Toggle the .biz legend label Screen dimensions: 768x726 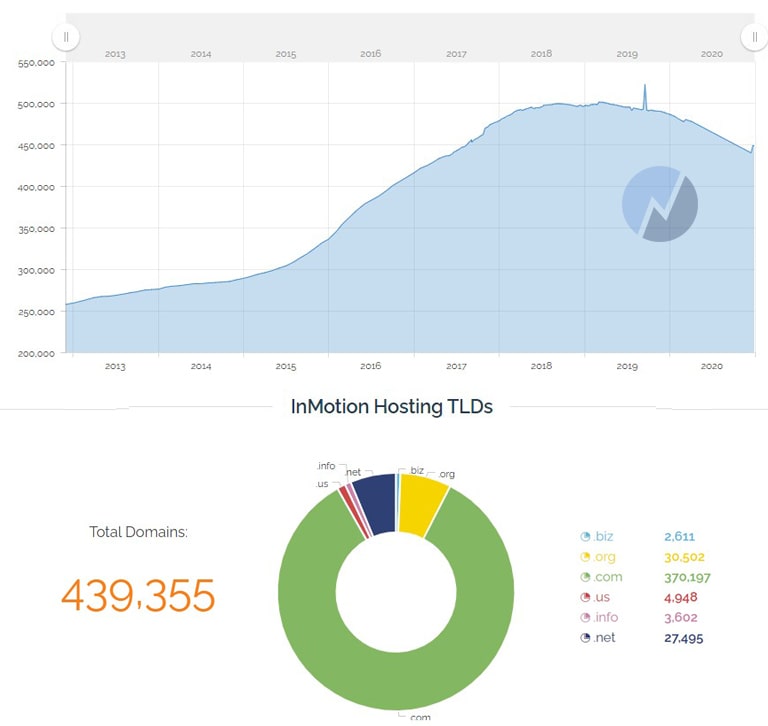point(603,536)
